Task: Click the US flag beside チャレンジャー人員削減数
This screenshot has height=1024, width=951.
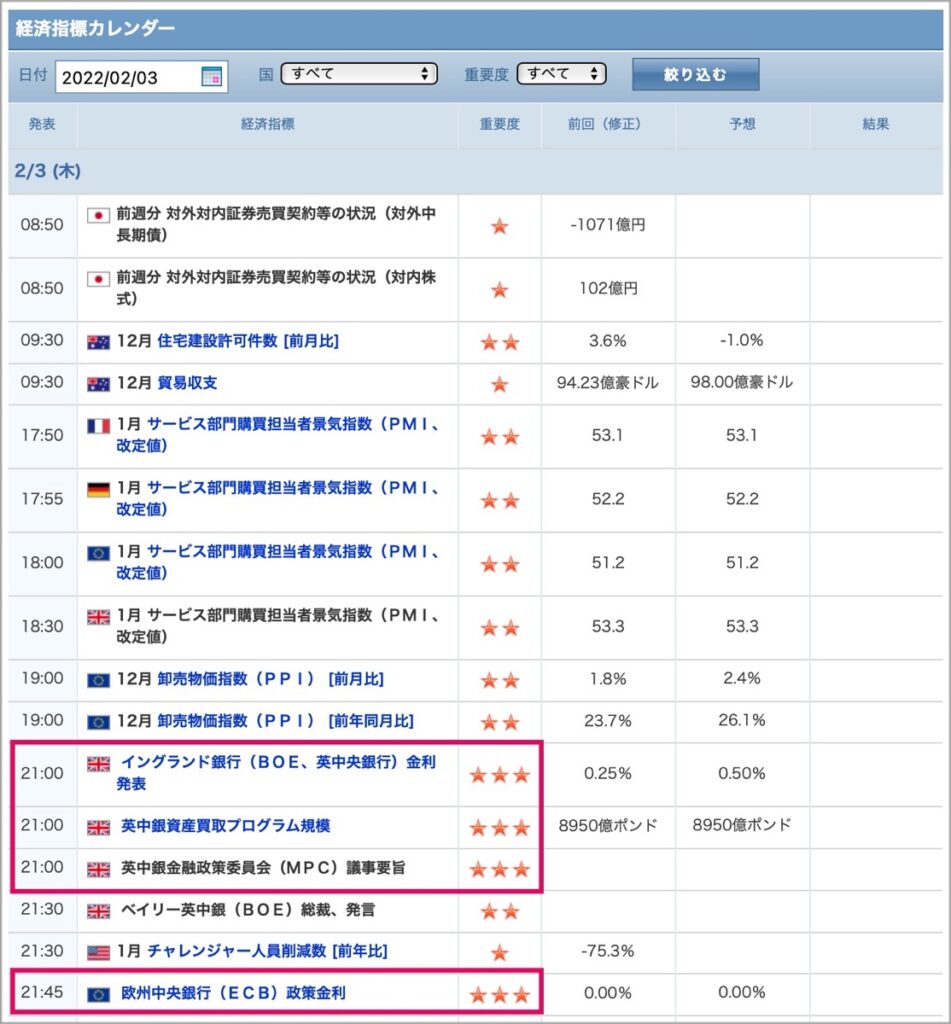Action: tap(98, 953)
